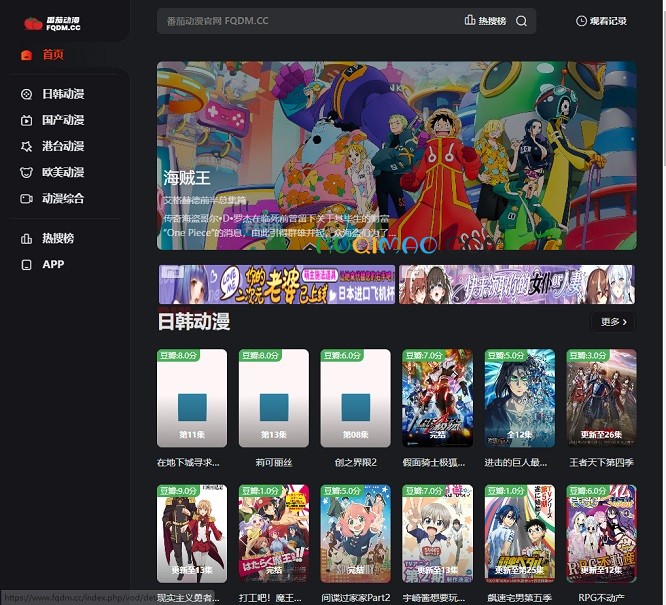This screenshot has height=605, width=666.
Task: Click the TV play icon for 国产动漫
Action: tap(26, 121)
